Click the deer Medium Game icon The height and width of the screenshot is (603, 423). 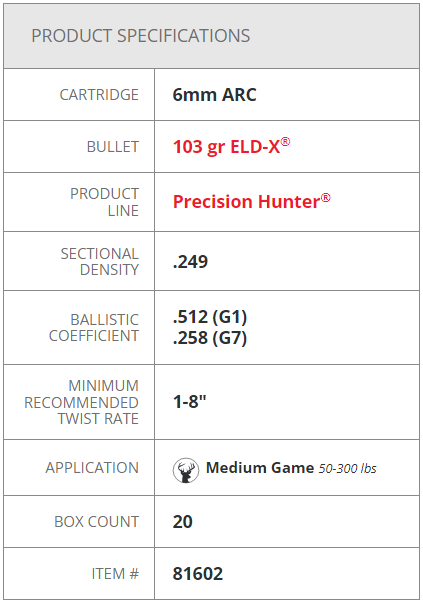(x=186, y=470)
